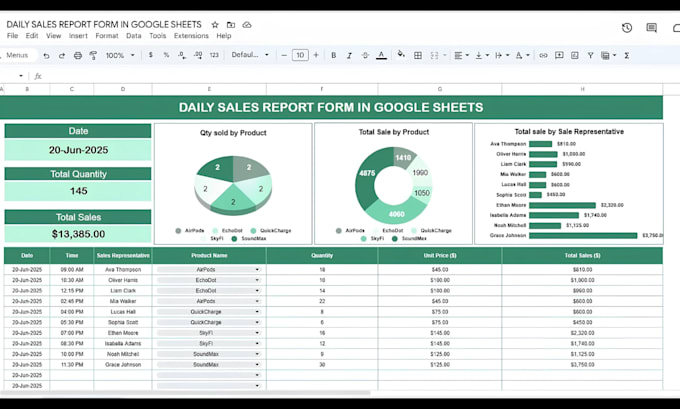Open text wrapping dropdown
This screenshot has width=680, height=409.
[502, 55]
